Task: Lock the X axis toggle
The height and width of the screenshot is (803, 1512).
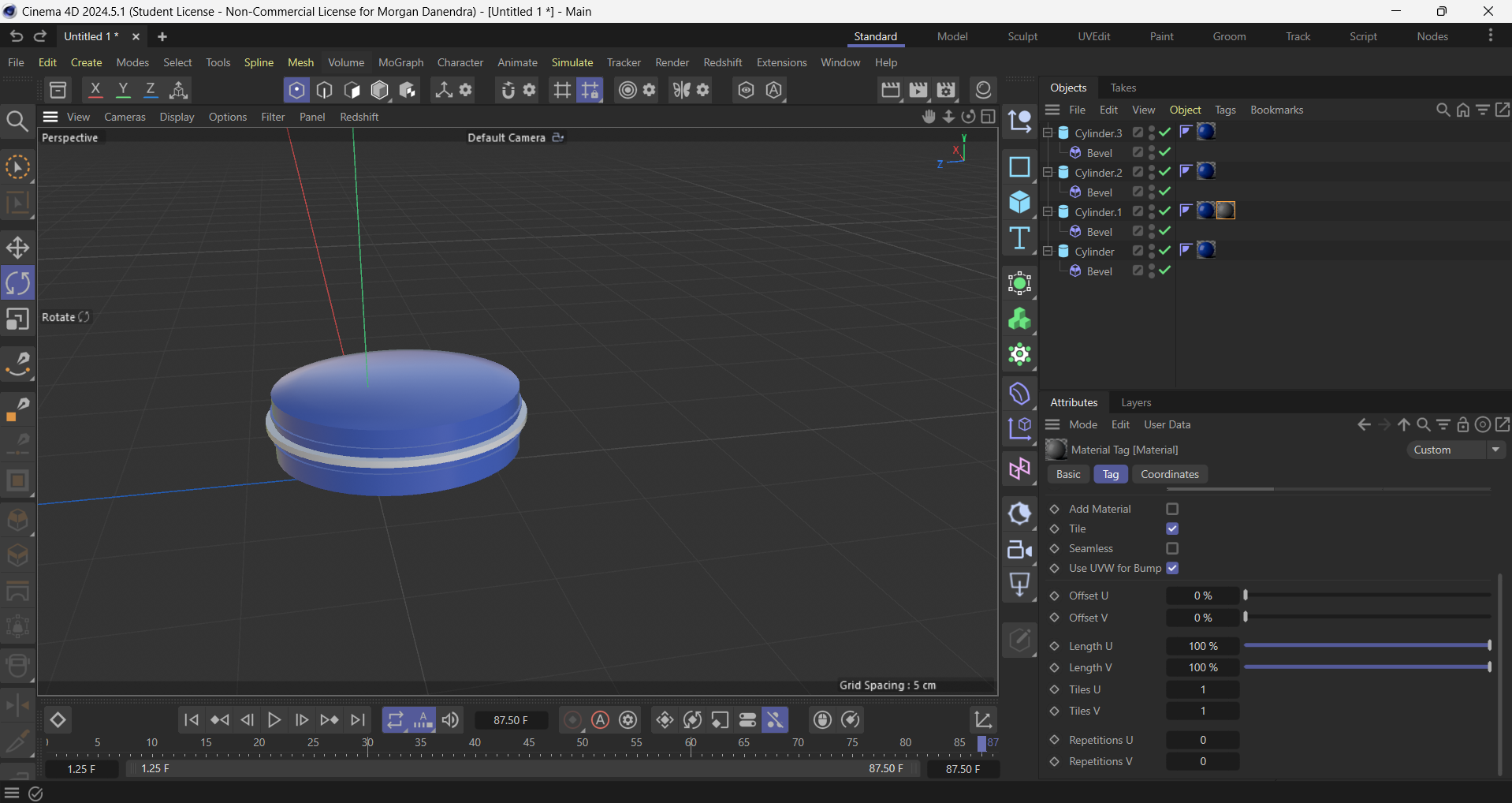Action: [95, 90]
